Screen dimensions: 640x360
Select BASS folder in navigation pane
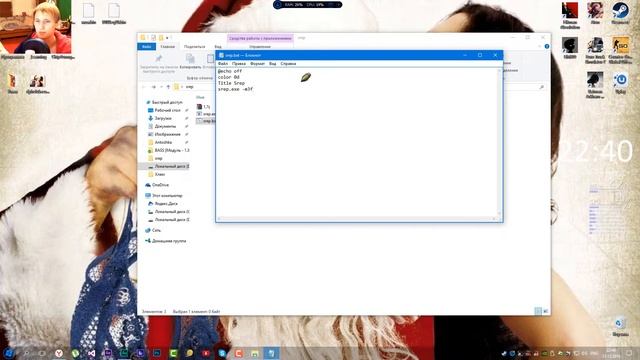coord(171,150)
